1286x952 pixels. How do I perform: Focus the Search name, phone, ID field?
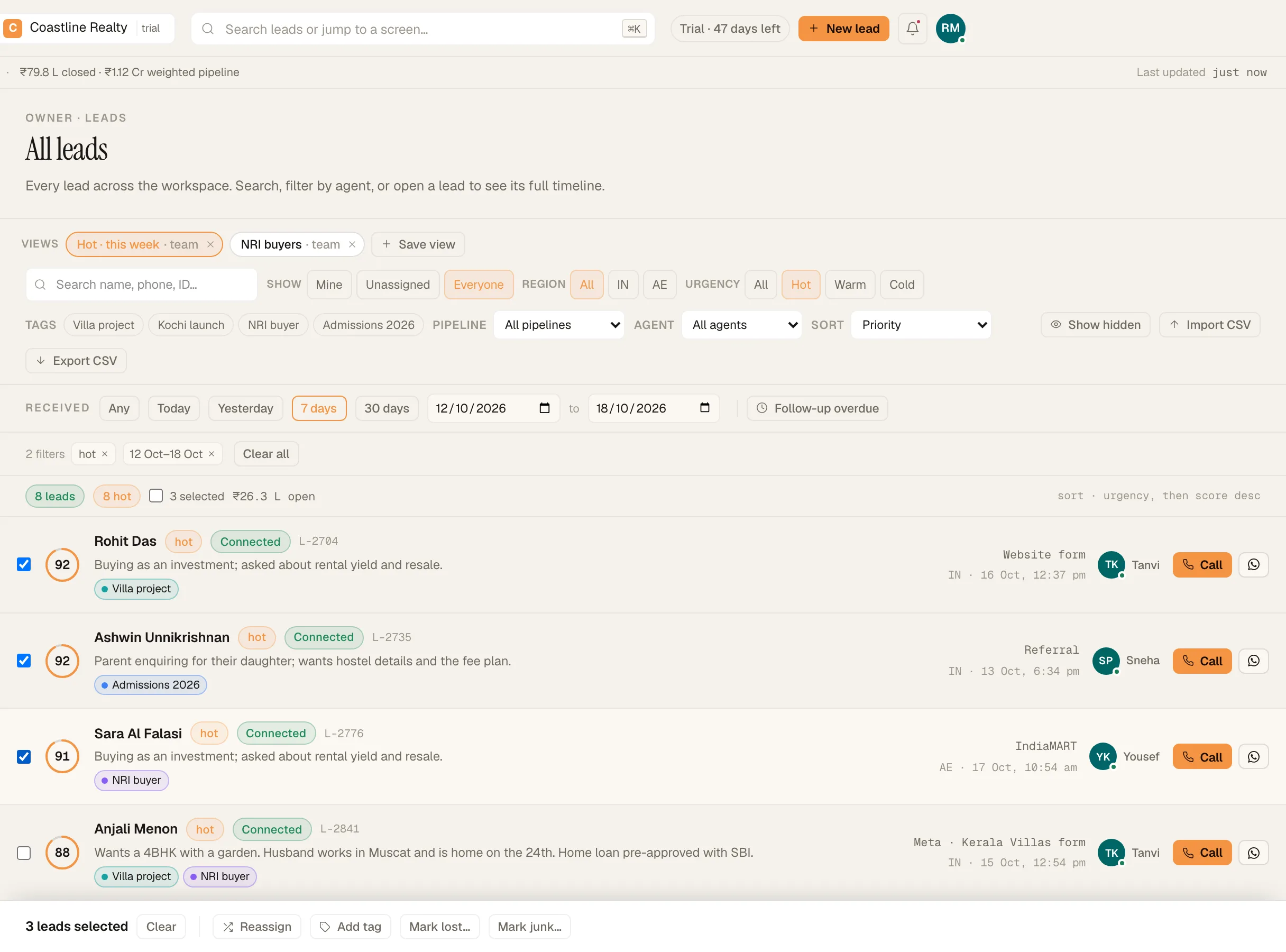coord(141,285)
